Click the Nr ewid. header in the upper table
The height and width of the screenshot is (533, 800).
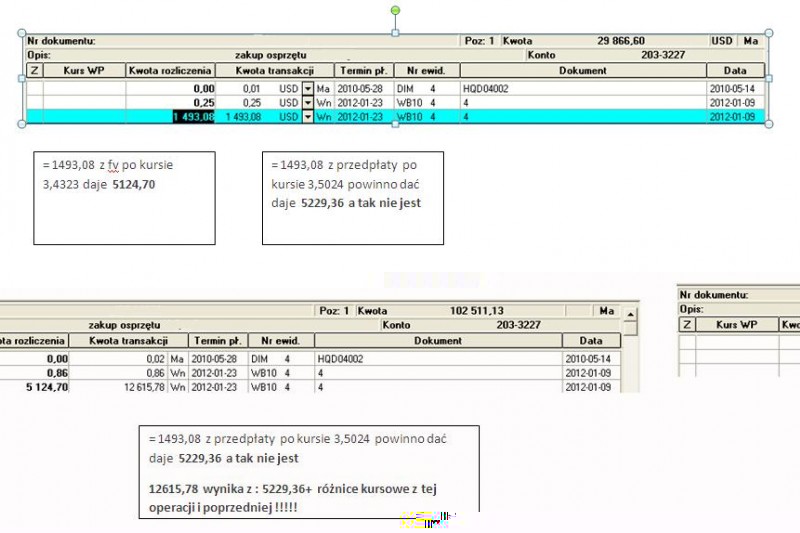(x=427, y=70)
